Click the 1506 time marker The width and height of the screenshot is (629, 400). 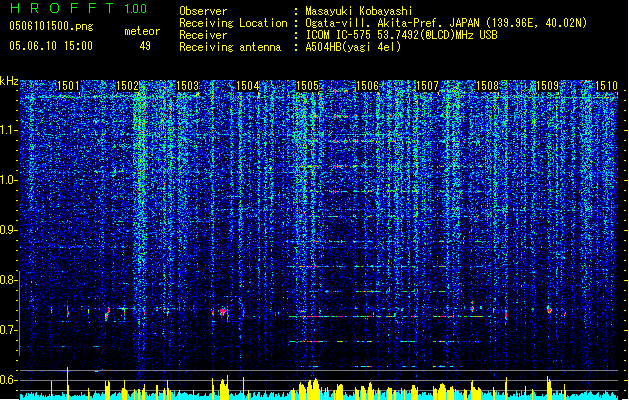pyautogui.click(x=367, y=86)
